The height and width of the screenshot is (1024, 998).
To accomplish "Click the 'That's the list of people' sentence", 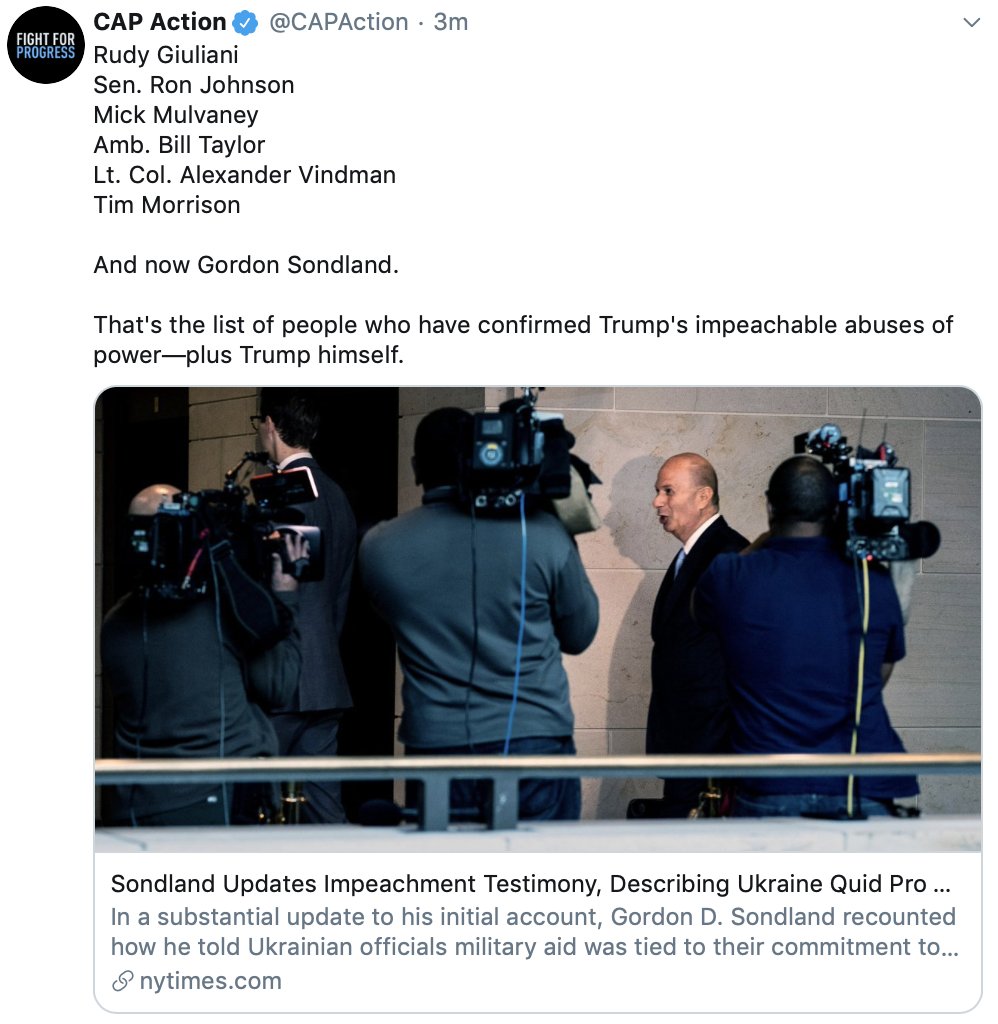I will (523, 325).
